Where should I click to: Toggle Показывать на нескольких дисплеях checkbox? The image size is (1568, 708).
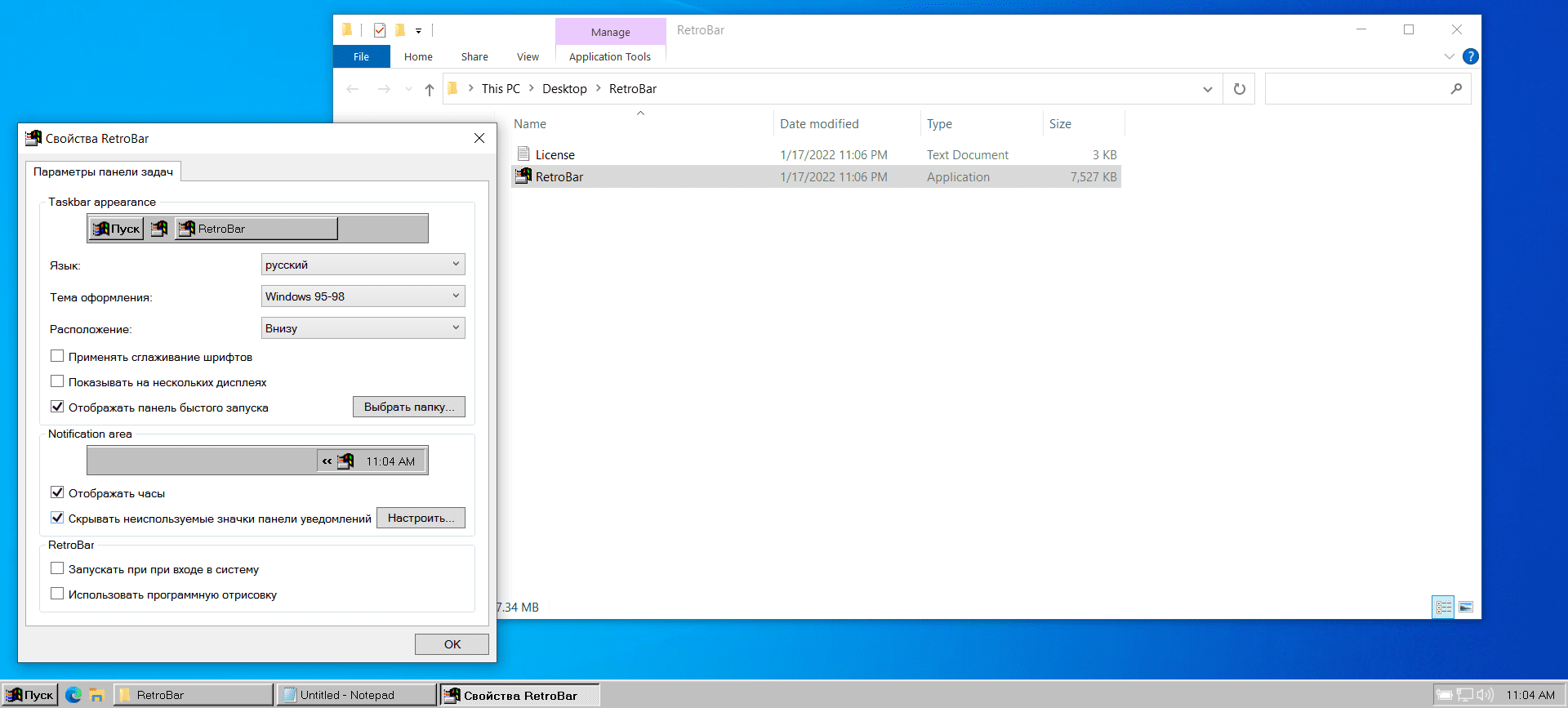tap(57, 381)
